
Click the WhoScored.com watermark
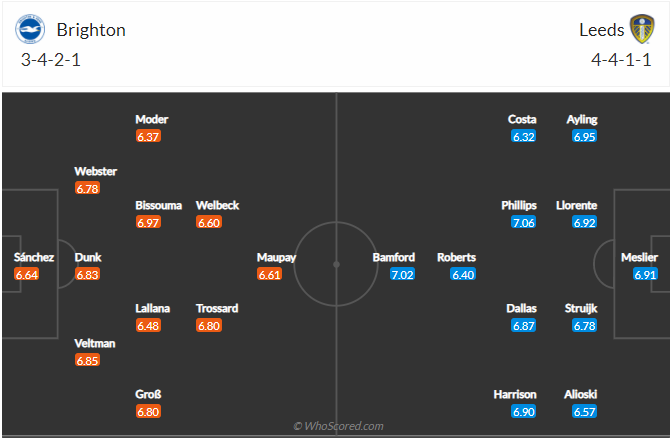(338, 426)
